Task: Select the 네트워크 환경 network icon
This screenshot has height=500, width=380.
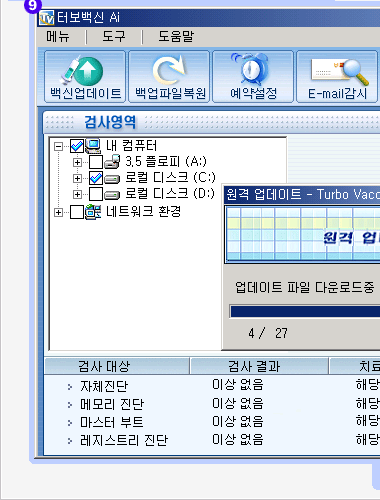Action: click(x=93, y=212)
